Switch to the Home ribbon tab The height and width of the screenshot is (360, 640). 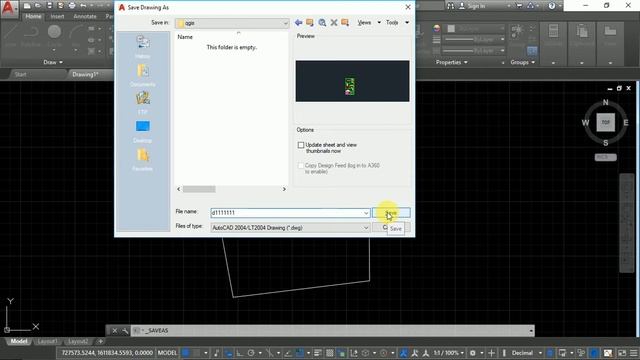click(x=33, y=16)
